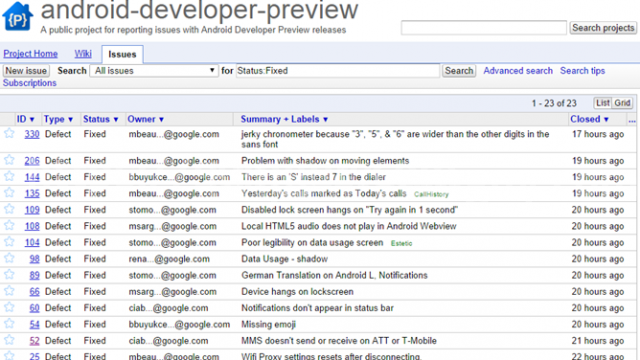Open Status column header menu
Viewport: 640px width, 360px height.
[x=100, y=119]
